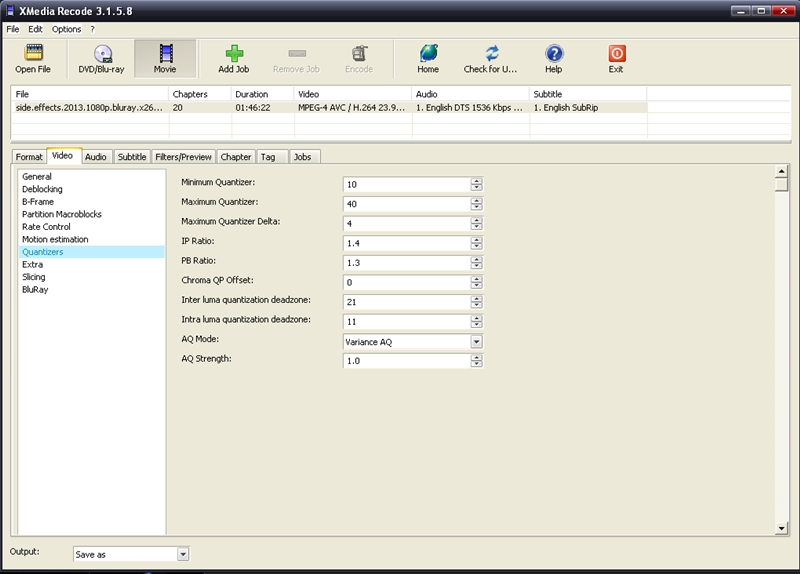Click the settings panel scroll down arrow
The width and height of the screenshot is (800, 574).
coord(781,529)
